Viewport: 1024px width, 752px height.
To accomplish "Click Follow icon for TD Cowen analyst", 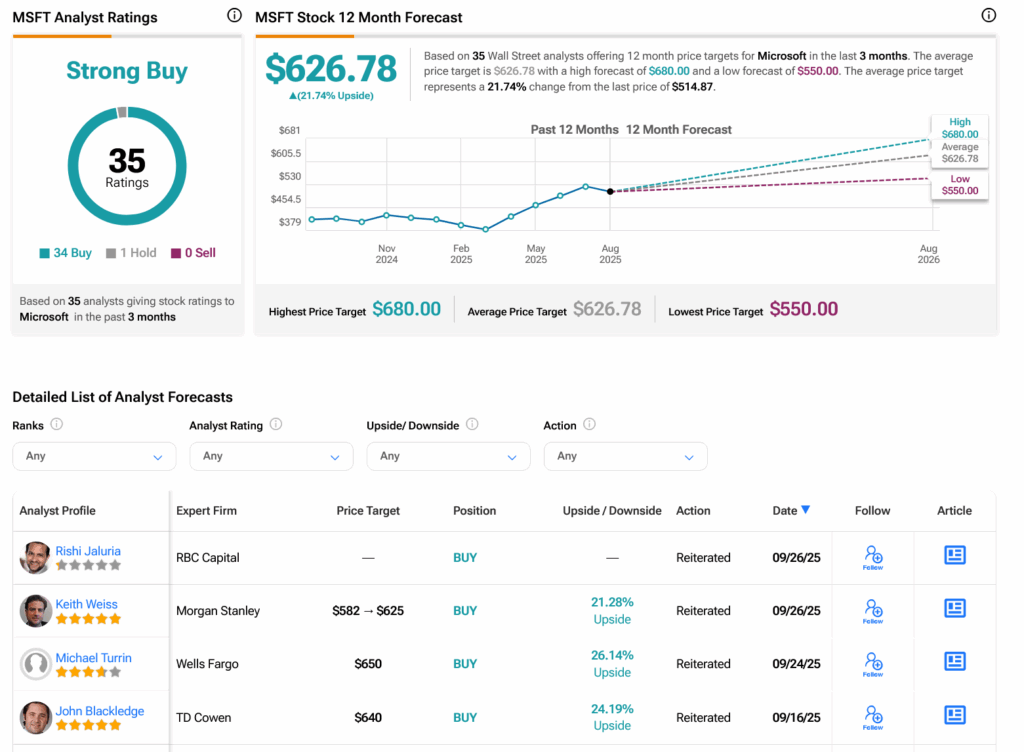I will coord(873,716).
